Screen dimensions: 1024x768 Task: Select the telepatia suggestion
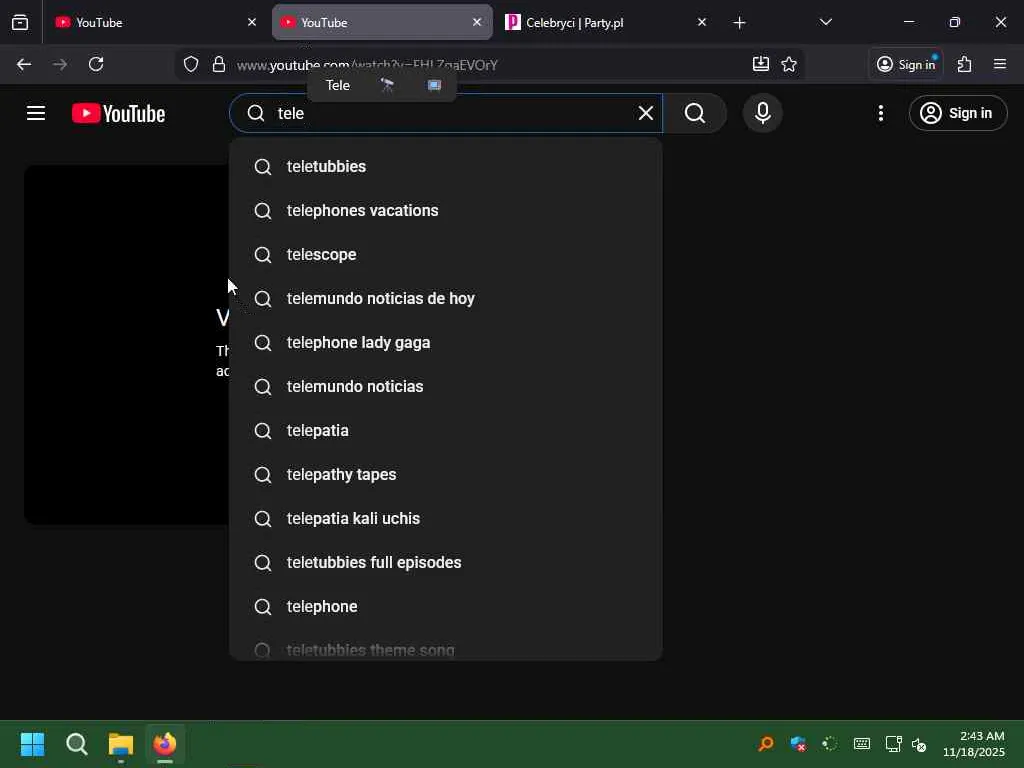pyautogui.click(x=445, y=430)
